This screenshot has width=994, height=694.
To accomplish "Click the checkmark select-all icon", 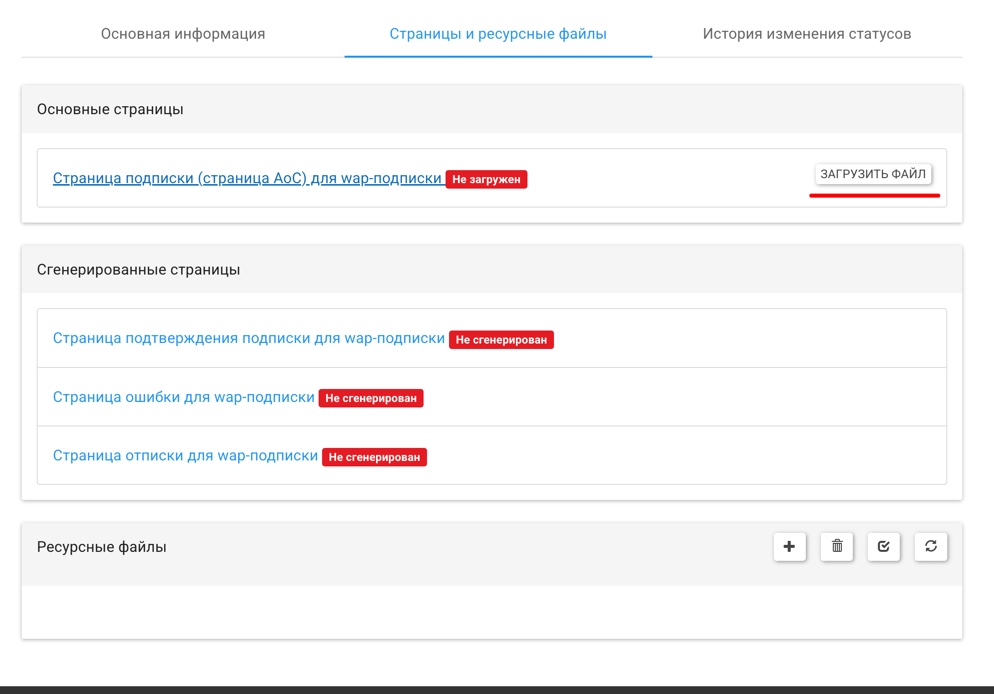I will tap(884, 547).
